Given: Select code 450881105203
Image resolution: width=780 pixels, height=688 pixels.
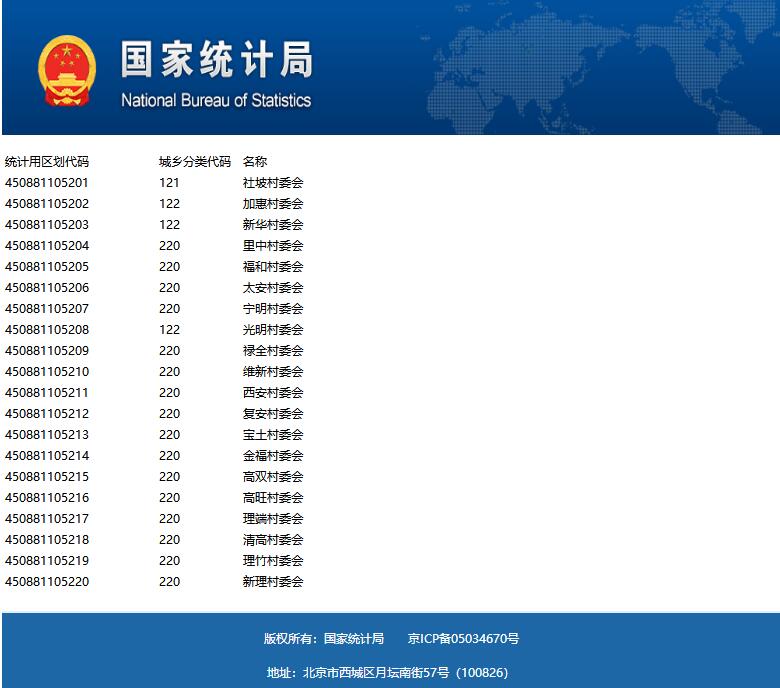Looking at the screenshot, I should pos(47,224).
